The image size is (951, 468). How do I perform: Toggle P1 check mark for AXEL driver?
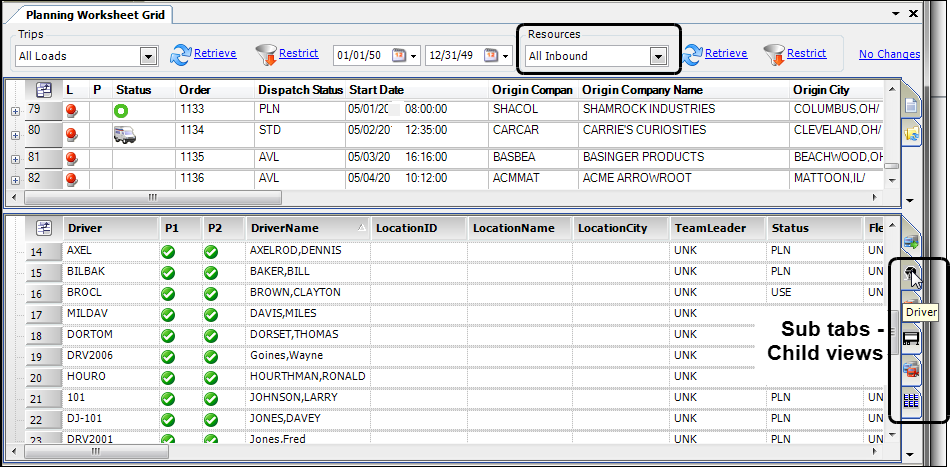coord(168,251)
